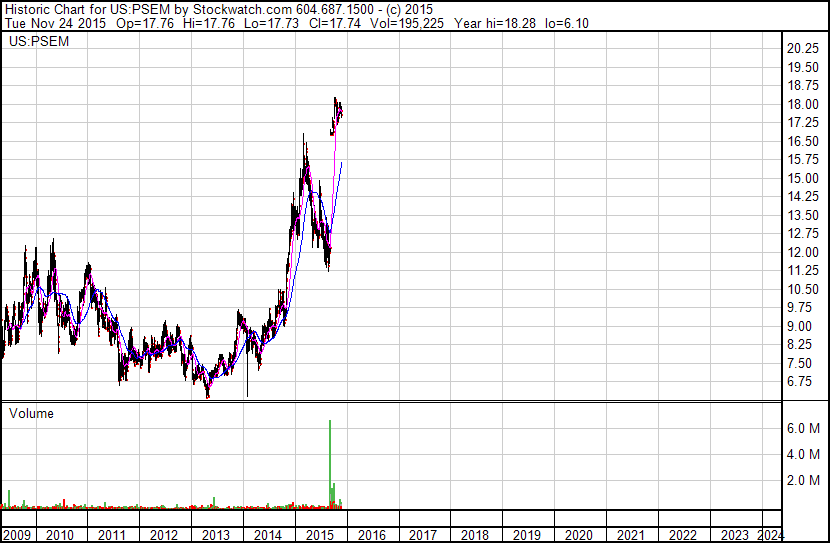Select the 2020 year label

tap(579, 535)
